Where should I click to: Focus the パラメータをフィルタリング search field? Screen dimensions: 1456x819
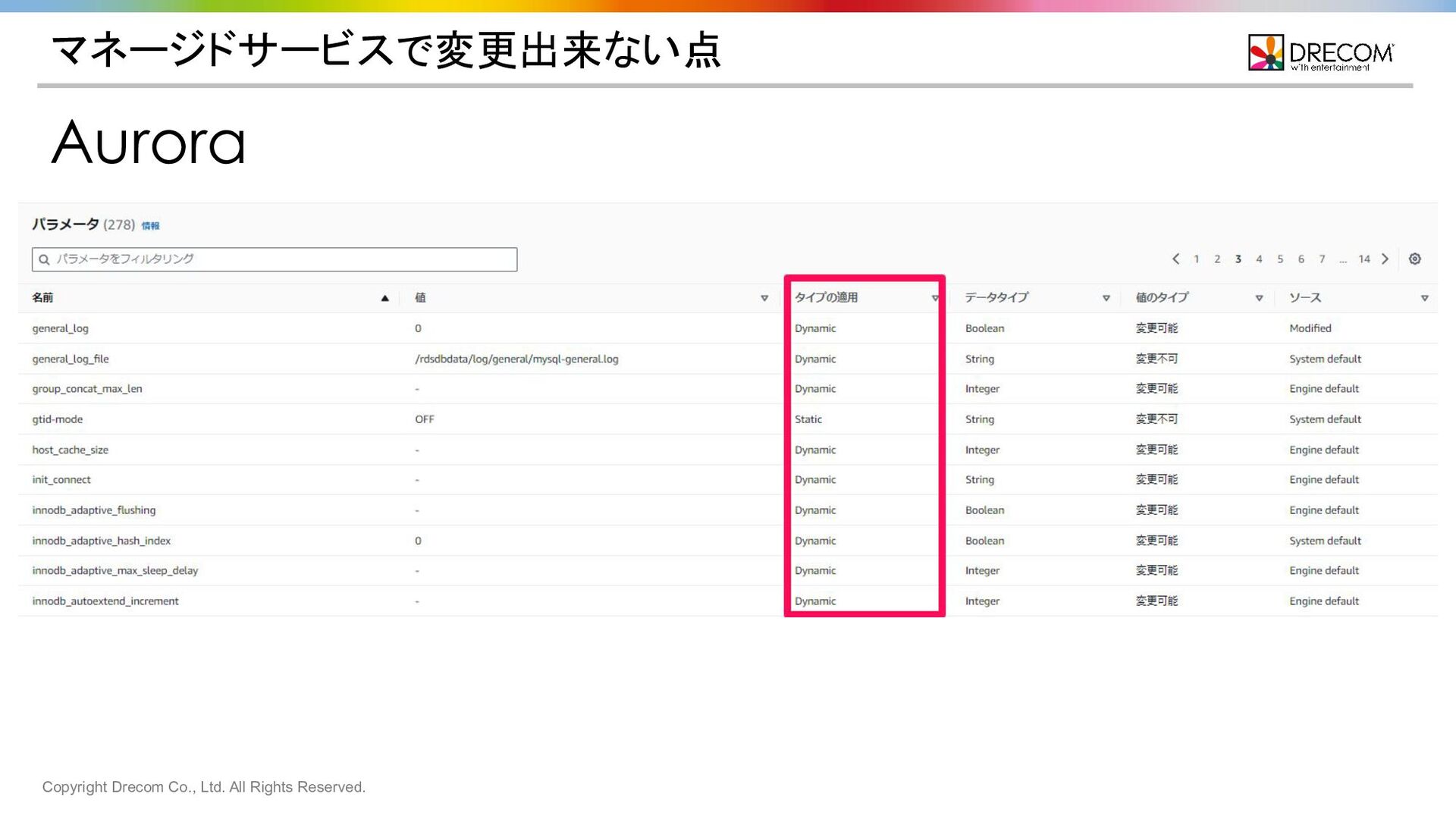[x=275, y=259]
